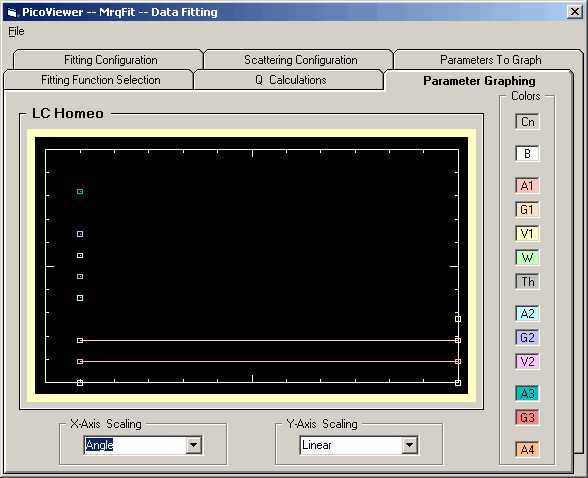Click the teal data point on graph

pos(80,192)
